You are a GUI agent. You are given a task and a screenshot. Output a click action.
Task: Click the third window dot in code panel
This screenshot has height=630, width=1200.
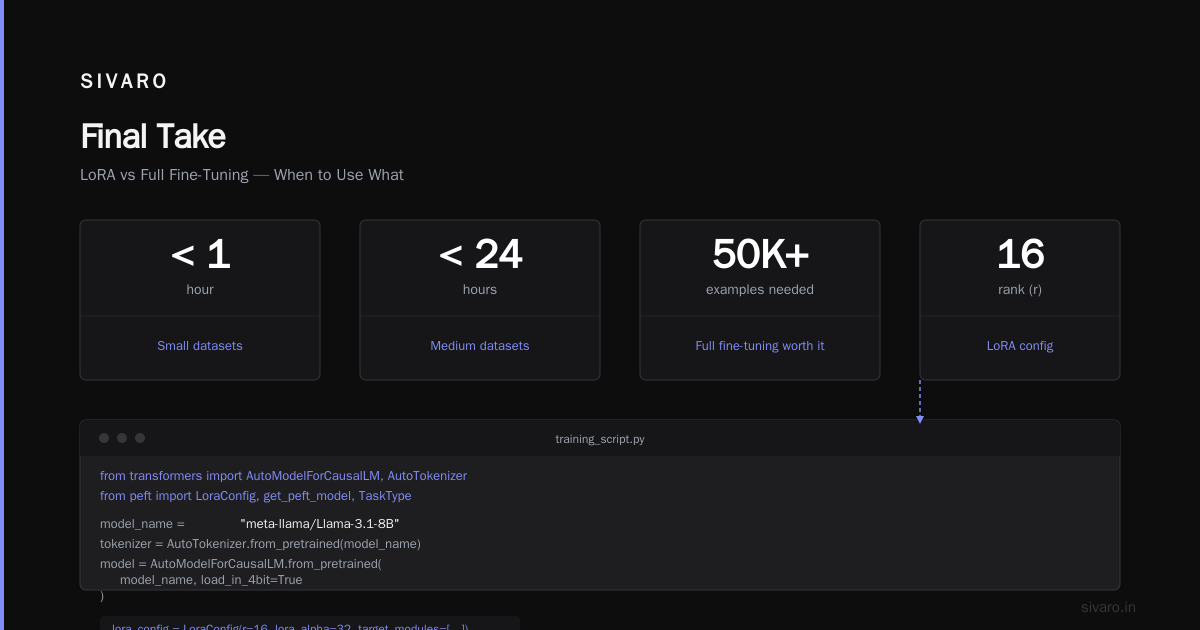(140, 438)
